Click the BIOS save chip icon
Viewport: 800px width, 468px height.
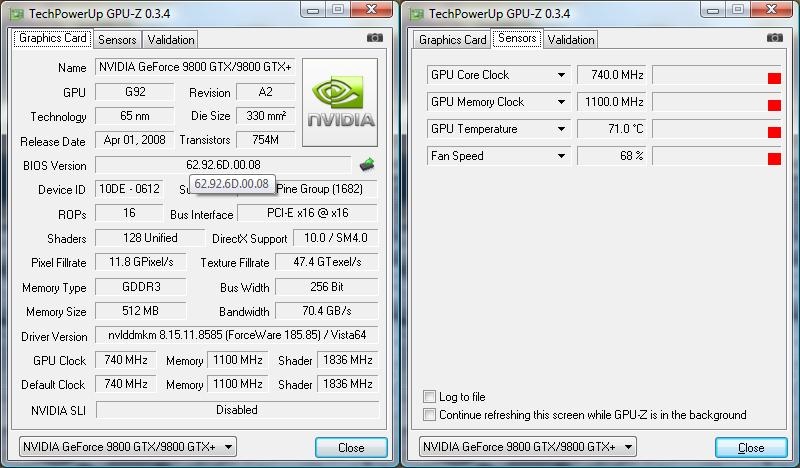(367, 164)
